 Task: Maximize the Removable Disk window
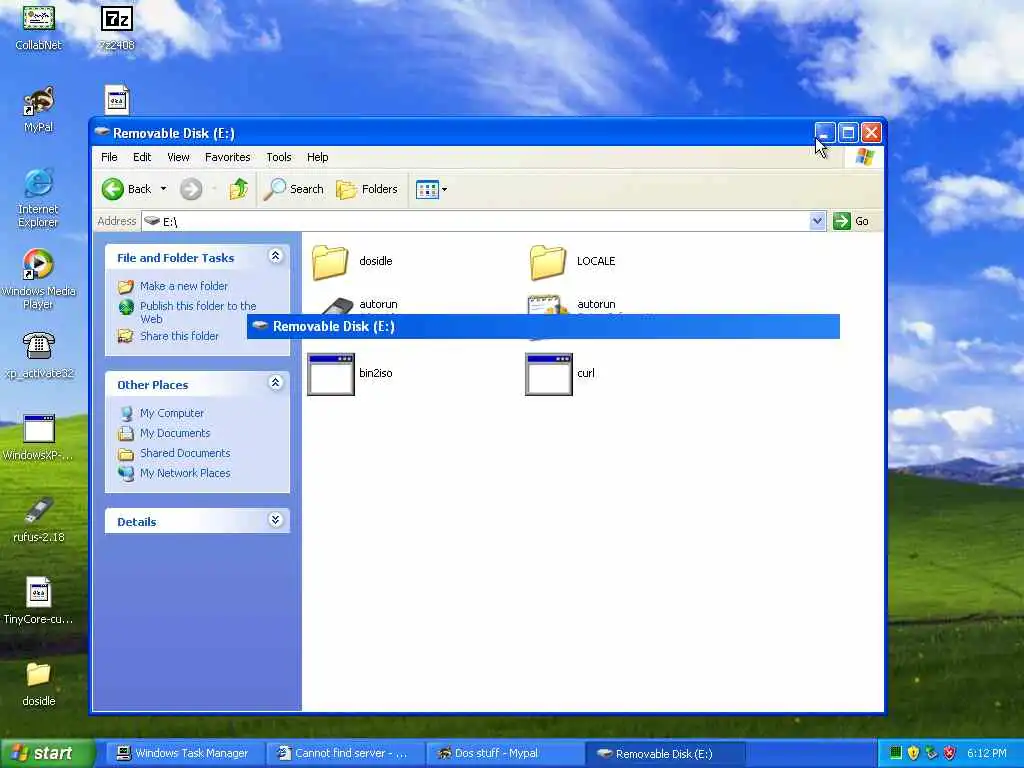pos(848,133)
